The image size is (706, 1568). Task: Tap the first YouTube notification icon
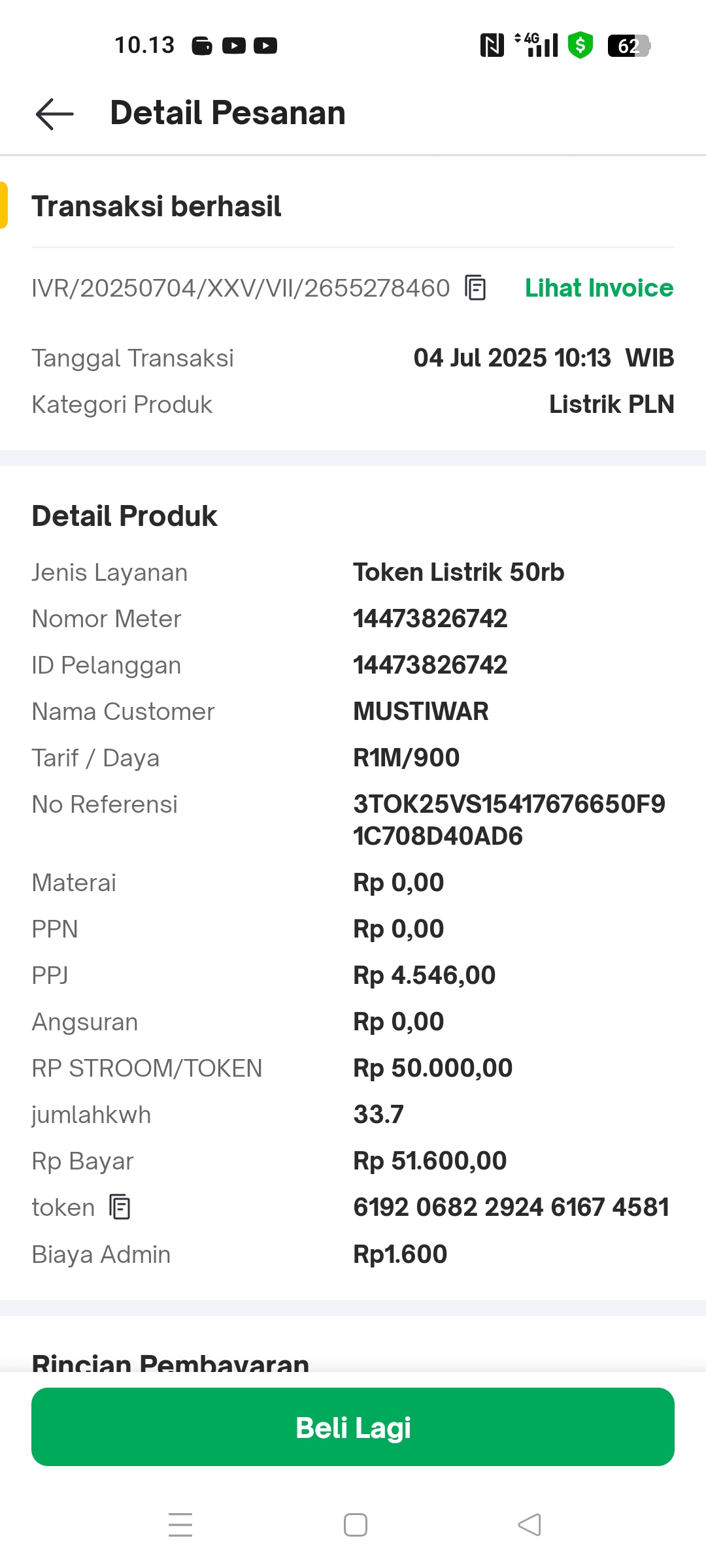click(x=234, y=46)
